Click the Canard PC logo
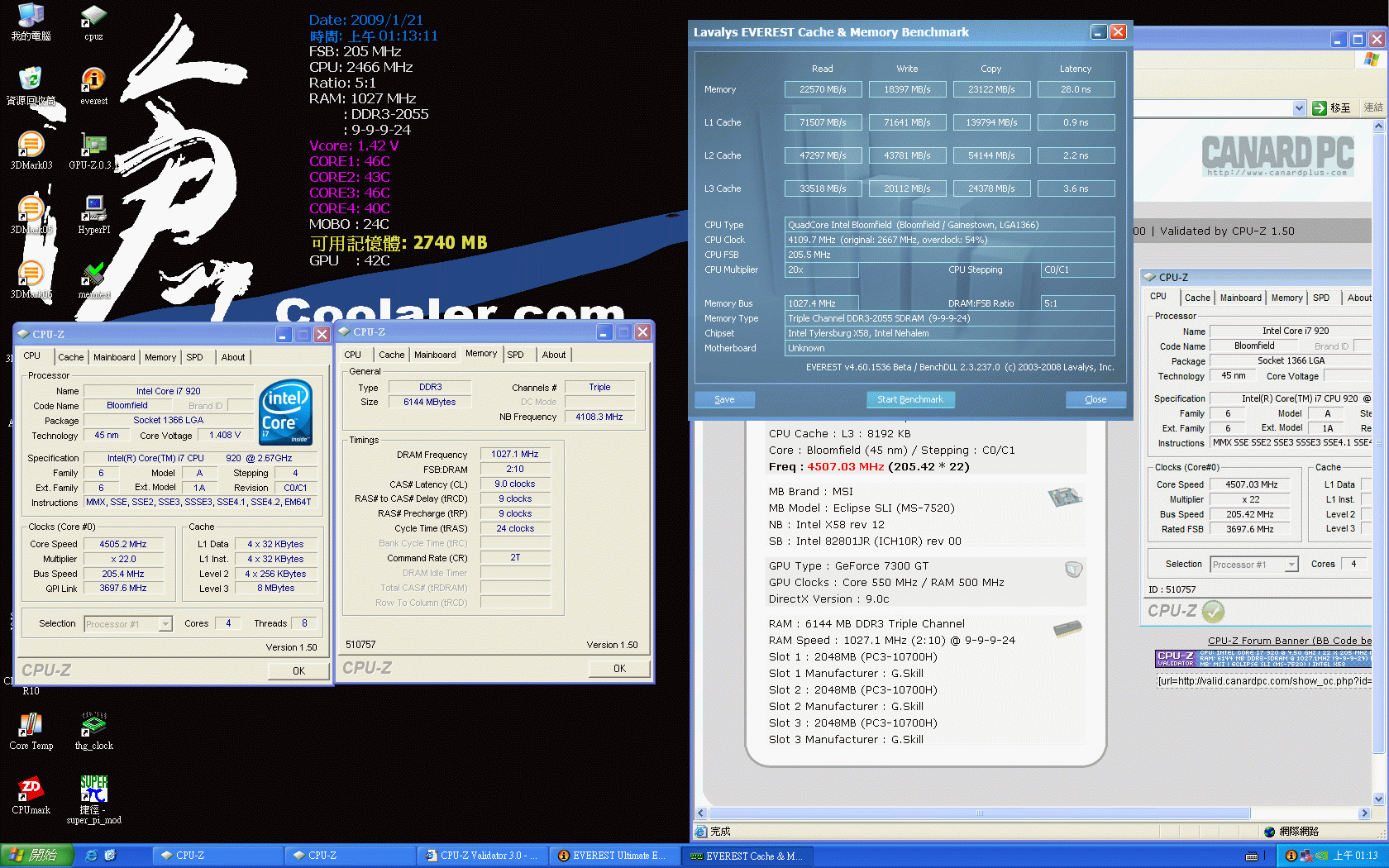This screenshot has height=868, width=1389. (x=1277, y=155)
